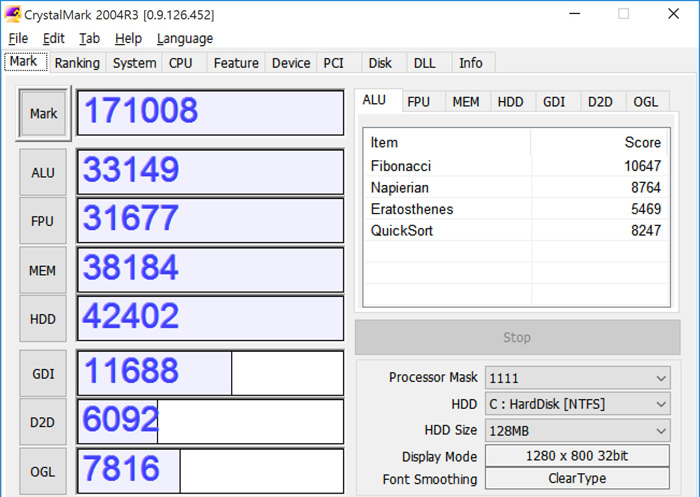Run all benchmarks with Mark button
700x497 pixels.
[43, 113]
